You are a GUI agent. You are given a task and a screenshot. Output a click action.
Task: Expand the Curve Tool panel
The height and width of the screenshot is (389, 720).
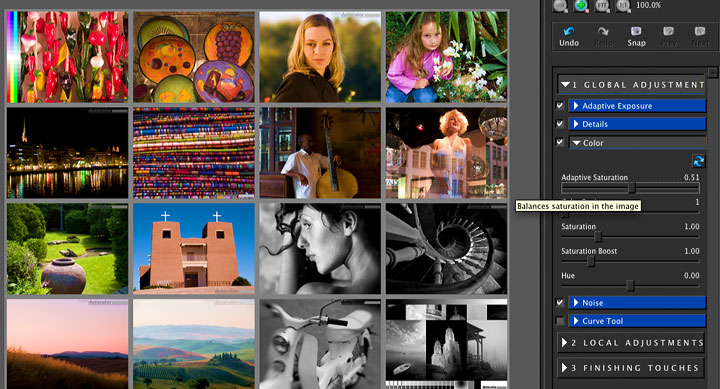point(637,321)
